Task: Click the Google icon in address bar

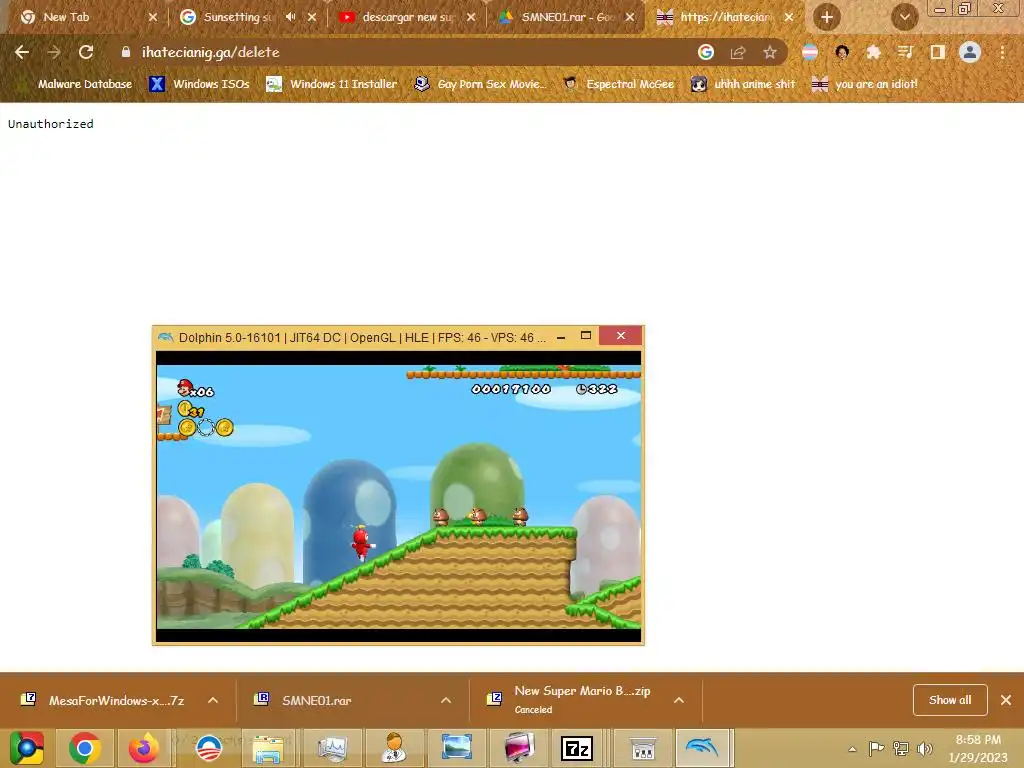Action: pos(705,52)
